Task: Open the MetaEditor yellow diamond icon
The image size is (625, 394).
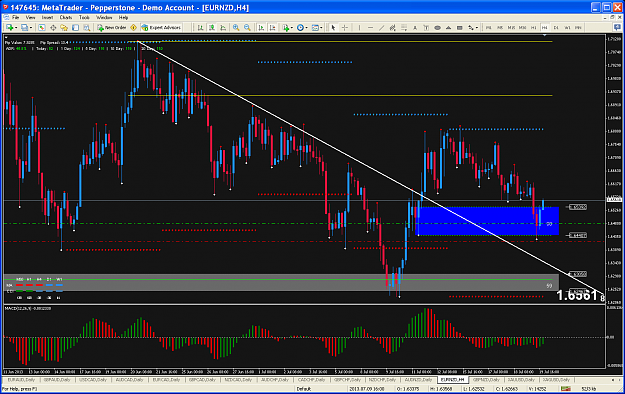Action: point(134,28)
